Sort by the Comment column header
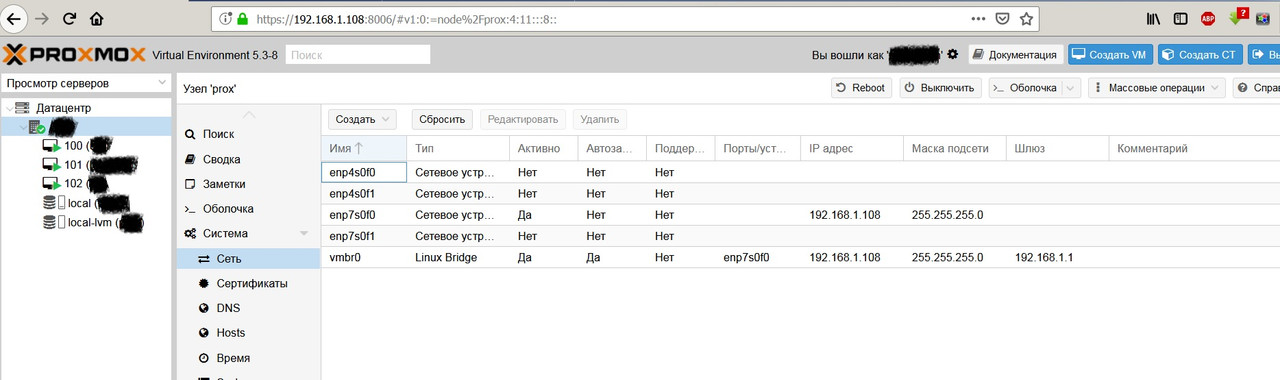This screenshot has height=380, width=1280. click(1194, 148)
